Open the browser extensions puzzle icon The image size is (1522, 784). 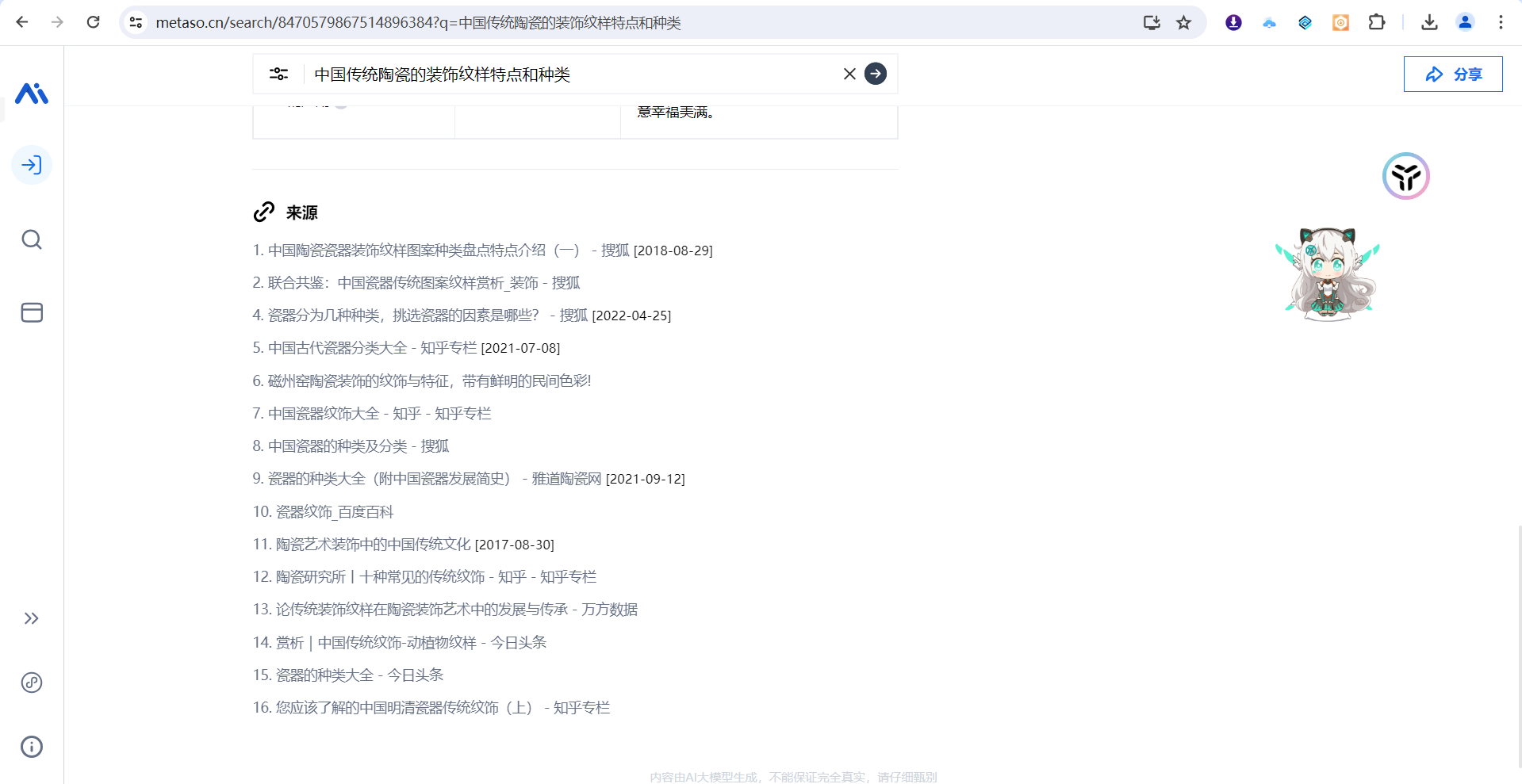tap(1377, 22)
